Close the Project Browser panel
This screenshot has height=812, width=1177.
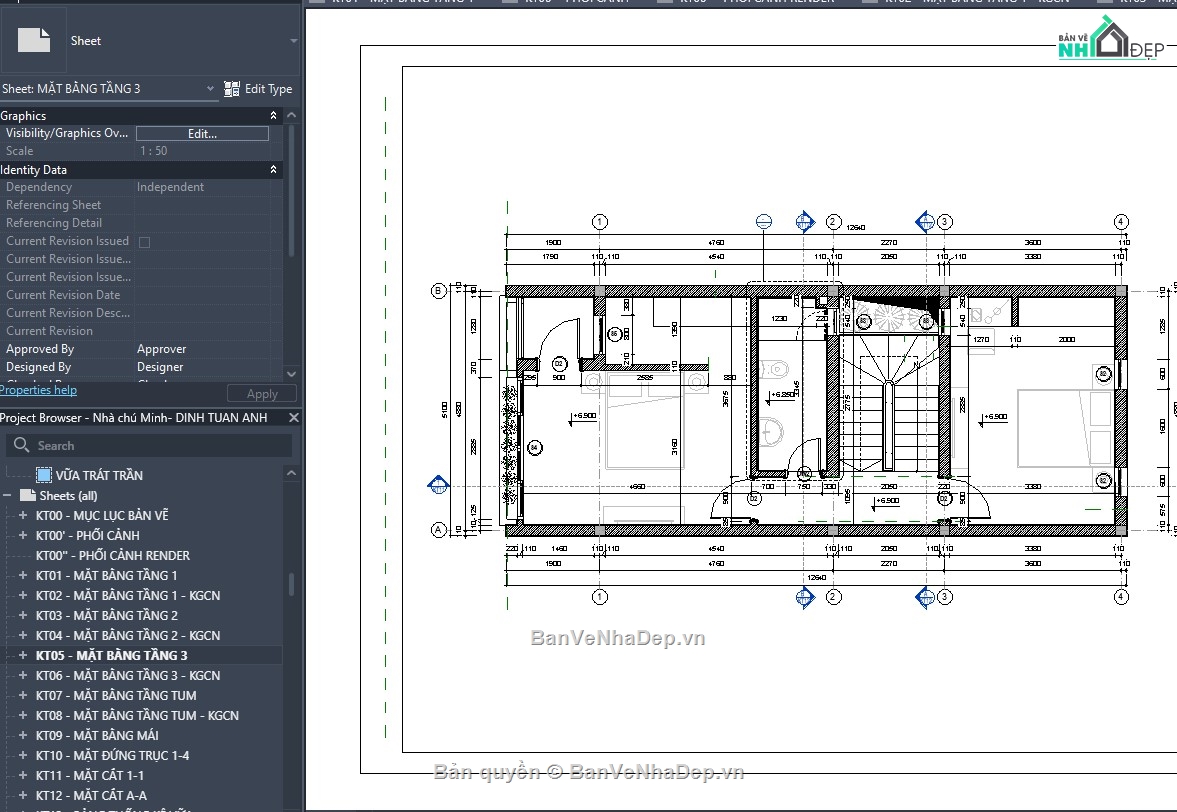coord(293,417)
